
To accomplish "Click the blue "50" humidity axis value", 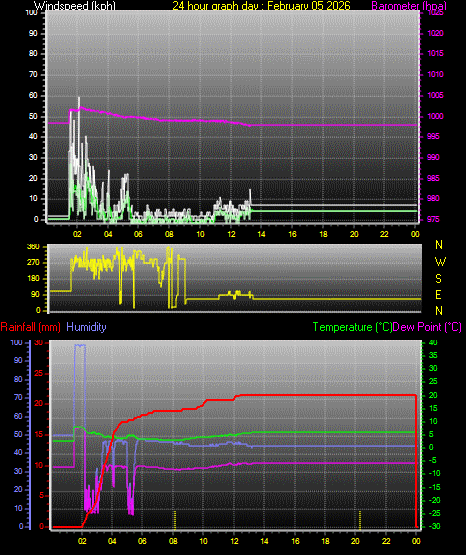I will (x=18, y=434).
